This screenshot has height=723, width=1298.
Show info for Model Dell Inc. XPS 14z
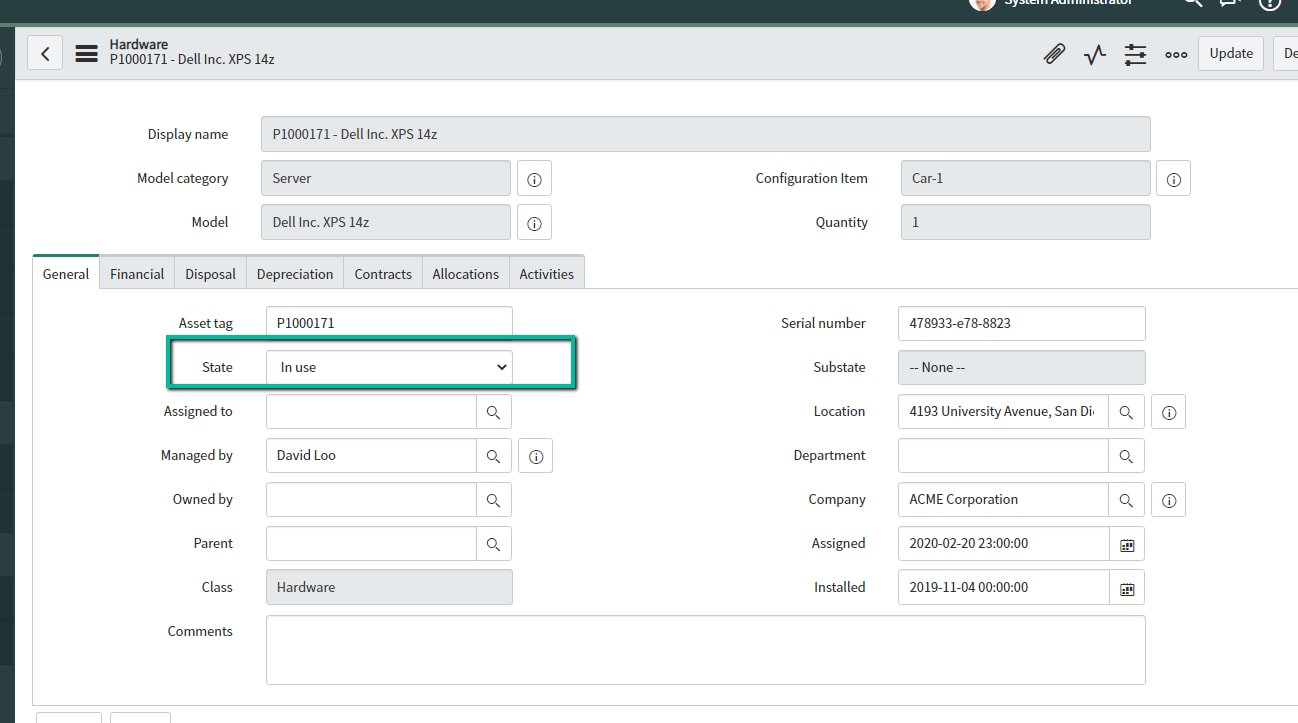point(534,223)
